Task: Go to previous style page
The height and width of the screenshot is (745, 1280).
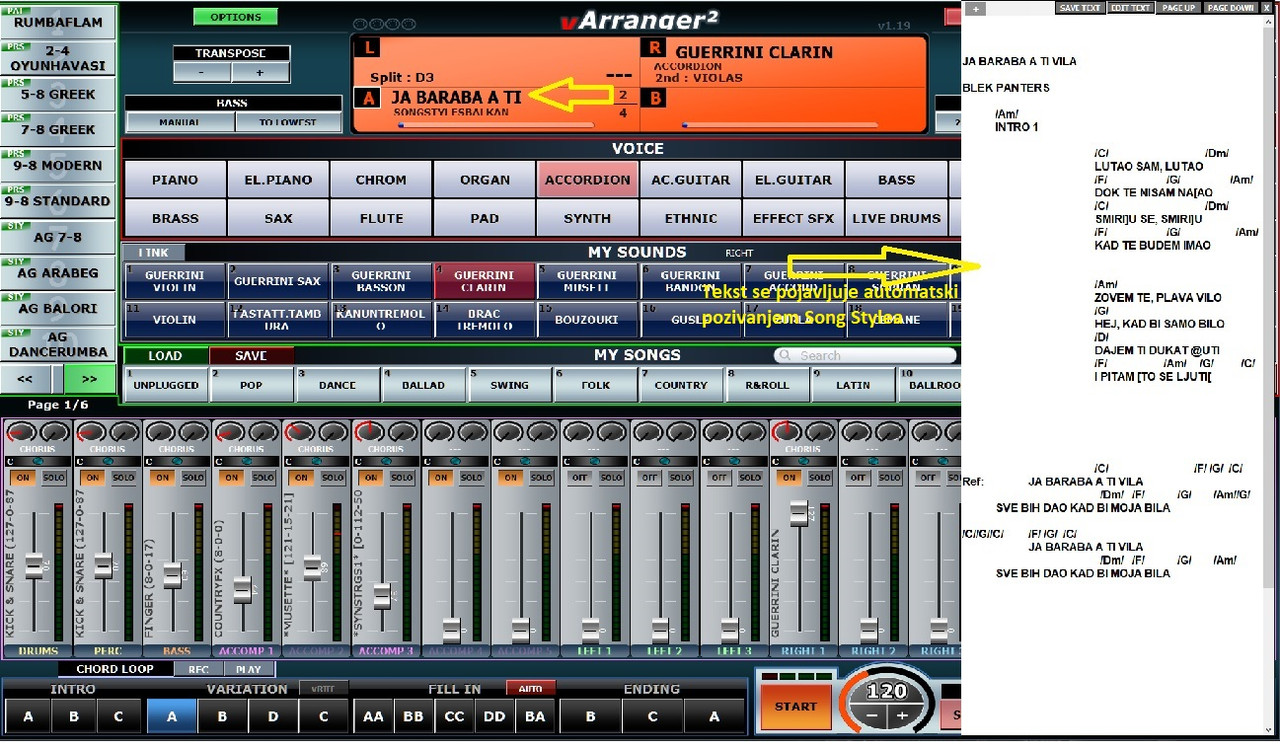Action: pos(28,379)
